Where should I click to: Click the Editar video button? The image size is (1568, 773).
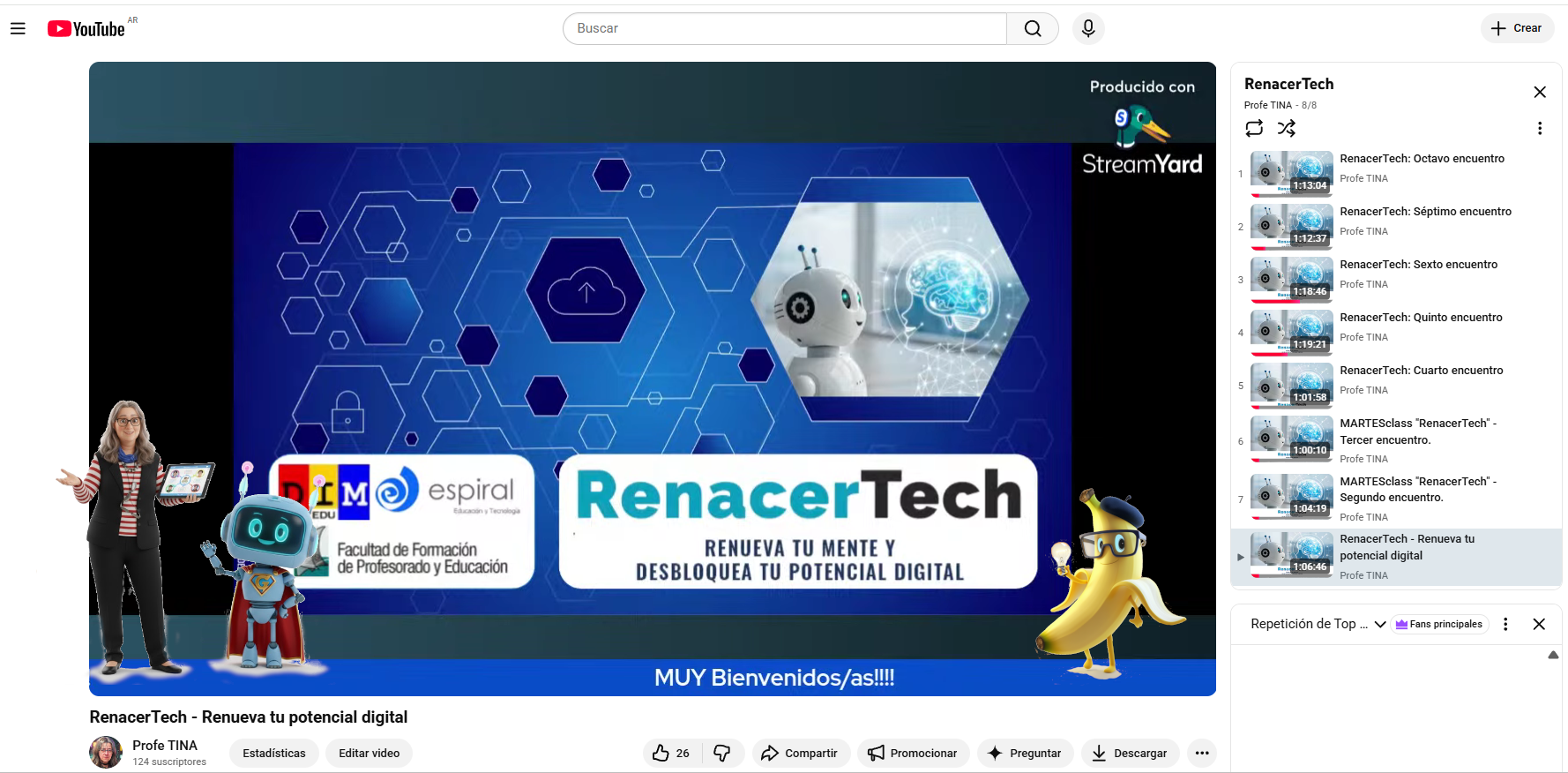pyautogui.click(x=369, y=753)
